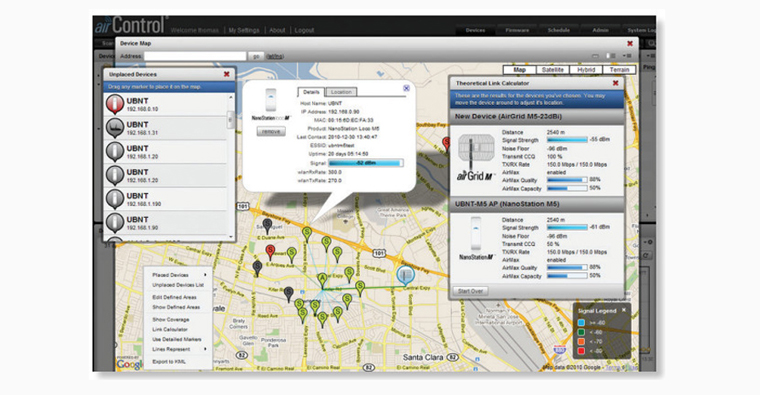This screenshot has width=760, height=395.
Task: Click the NanoStation Signal Strength -61 dBm bar
Action: click(x=567, y=227)
